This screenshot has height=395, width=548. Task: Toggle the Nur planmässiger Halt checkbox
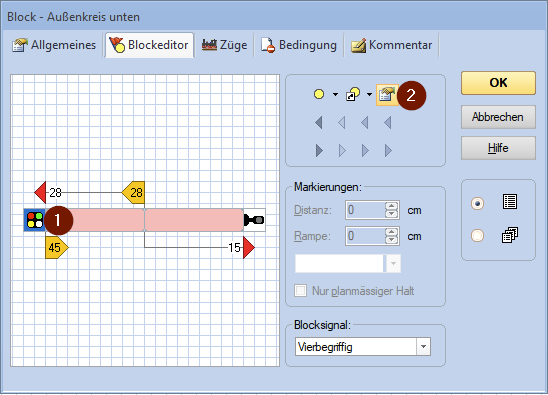coord(301,290)
